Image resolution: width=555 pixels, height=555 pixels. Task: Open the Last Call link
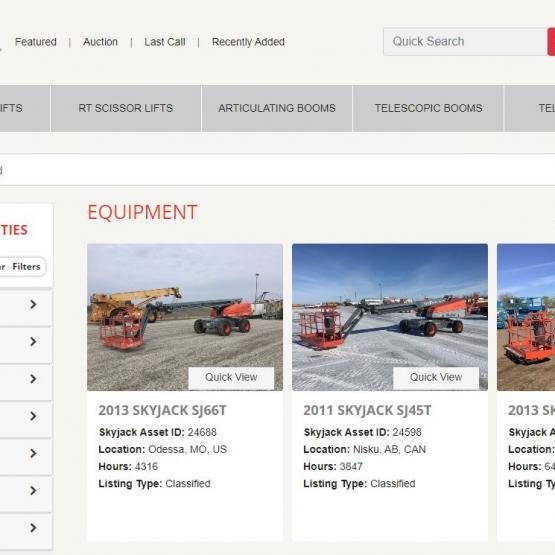[165, 42]
